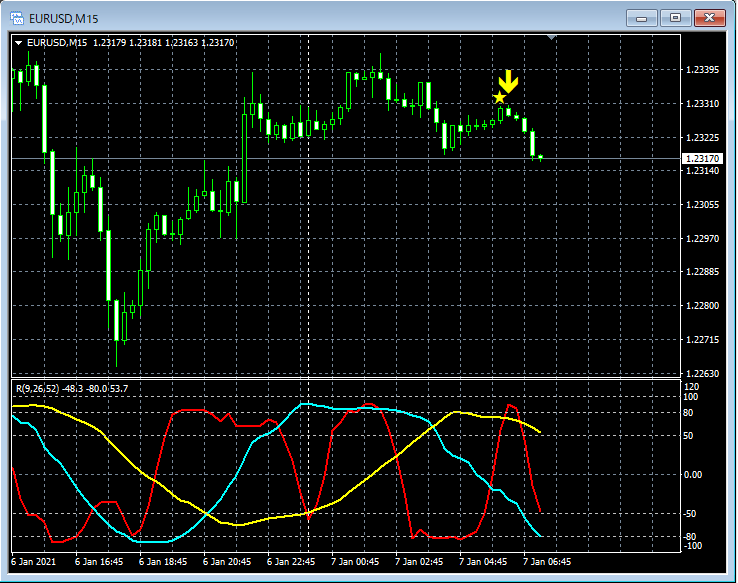This screenshot has width=738, height=583.
Task: Minimize the EURUSD,M15 chart window
Action: [x=641, y=17]
